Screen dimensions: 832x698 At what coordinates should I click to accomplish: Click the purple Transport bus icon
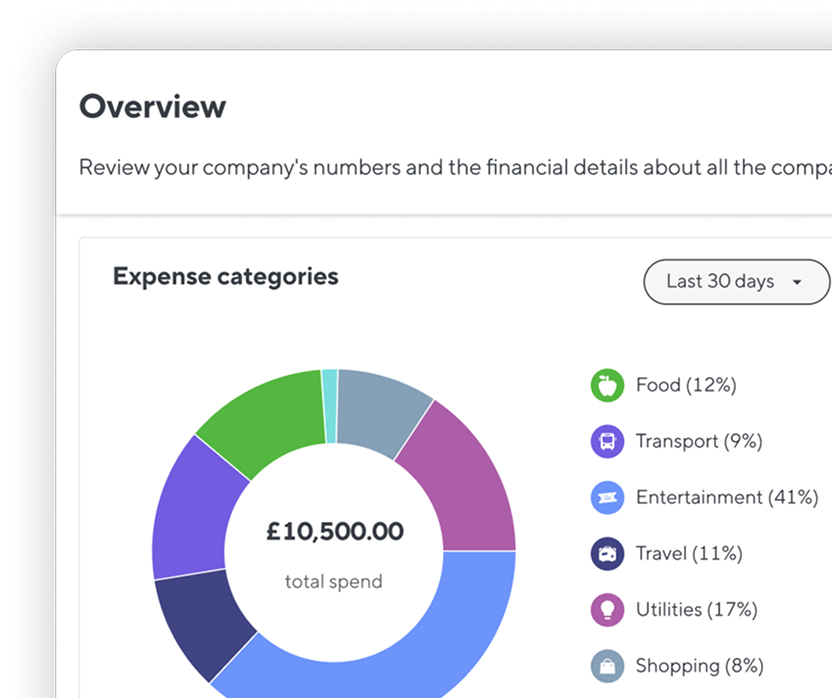pos(607,441)
